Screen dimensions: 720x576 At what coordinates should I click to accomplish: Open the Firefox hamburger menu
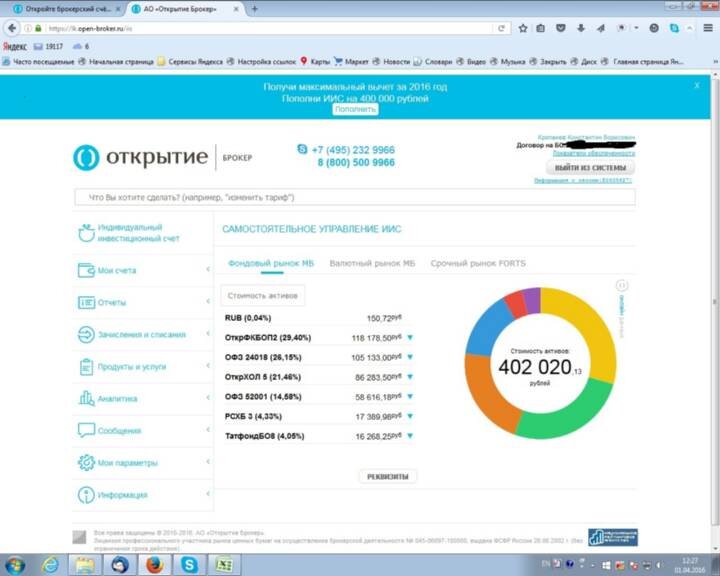[708, 28]
